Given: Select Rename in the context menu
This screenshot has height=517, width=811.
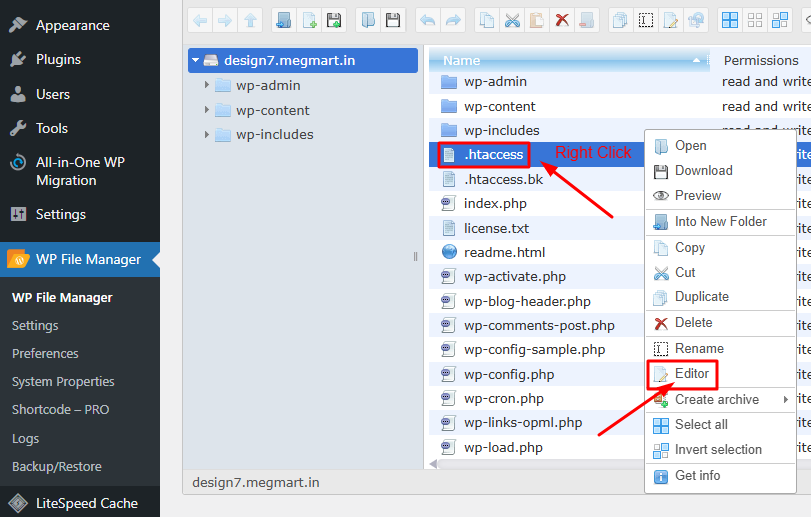Looking at the screenshot, I should (x=698, y=349).
